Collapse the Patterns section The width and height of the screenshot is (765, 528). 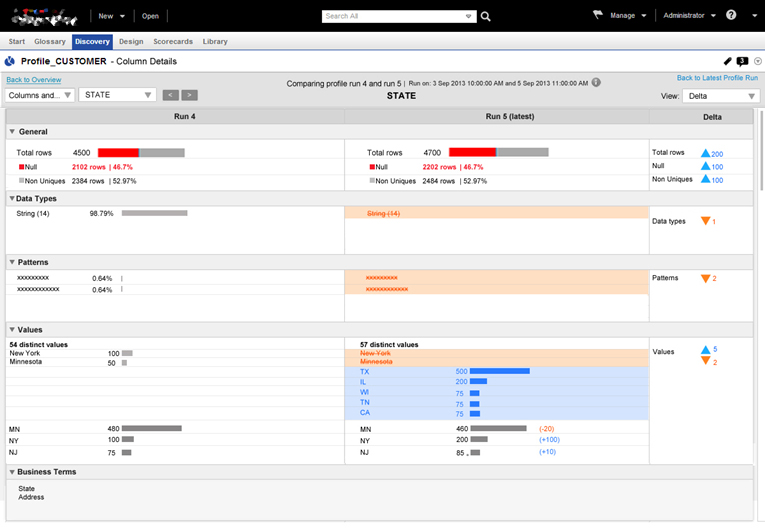pos(12,262)
